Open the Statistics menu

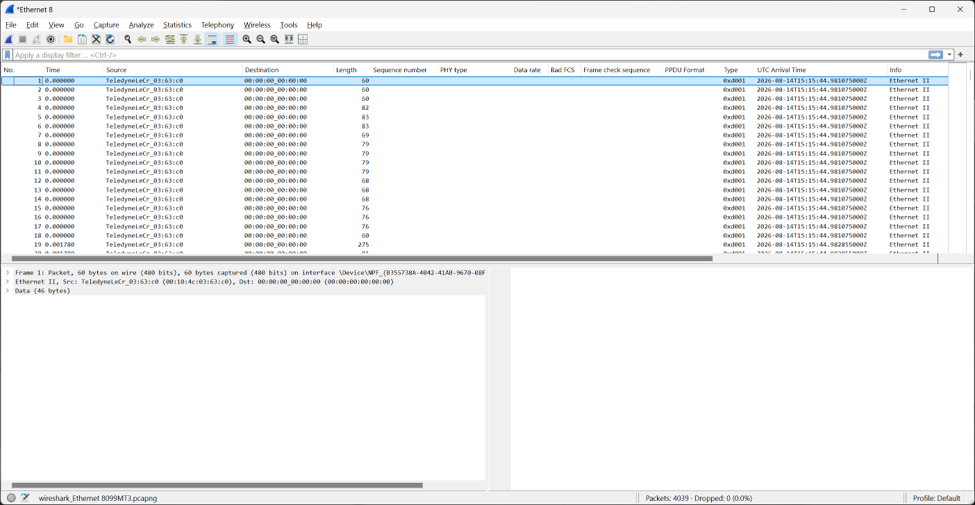tap(177, 25)
